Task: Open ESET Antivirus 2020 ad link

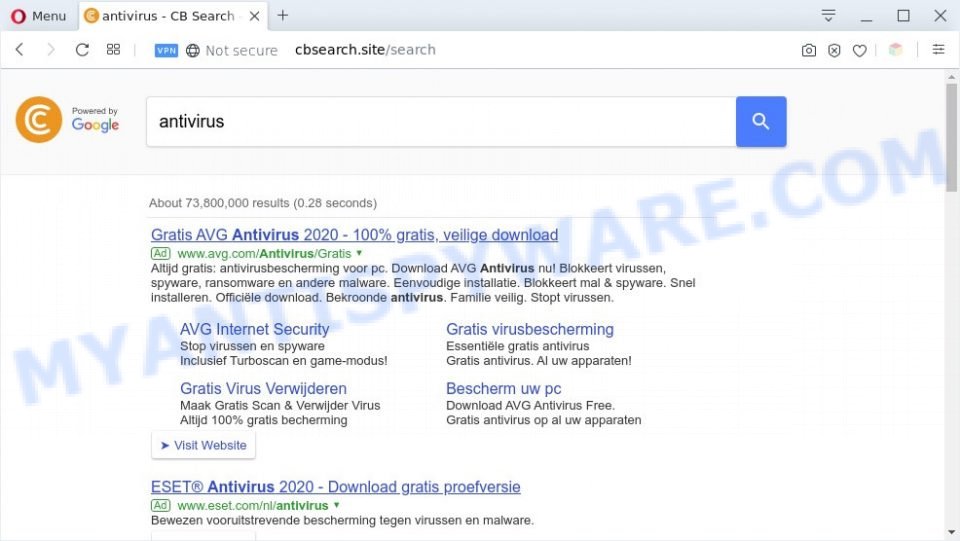Action: (336, 487)
